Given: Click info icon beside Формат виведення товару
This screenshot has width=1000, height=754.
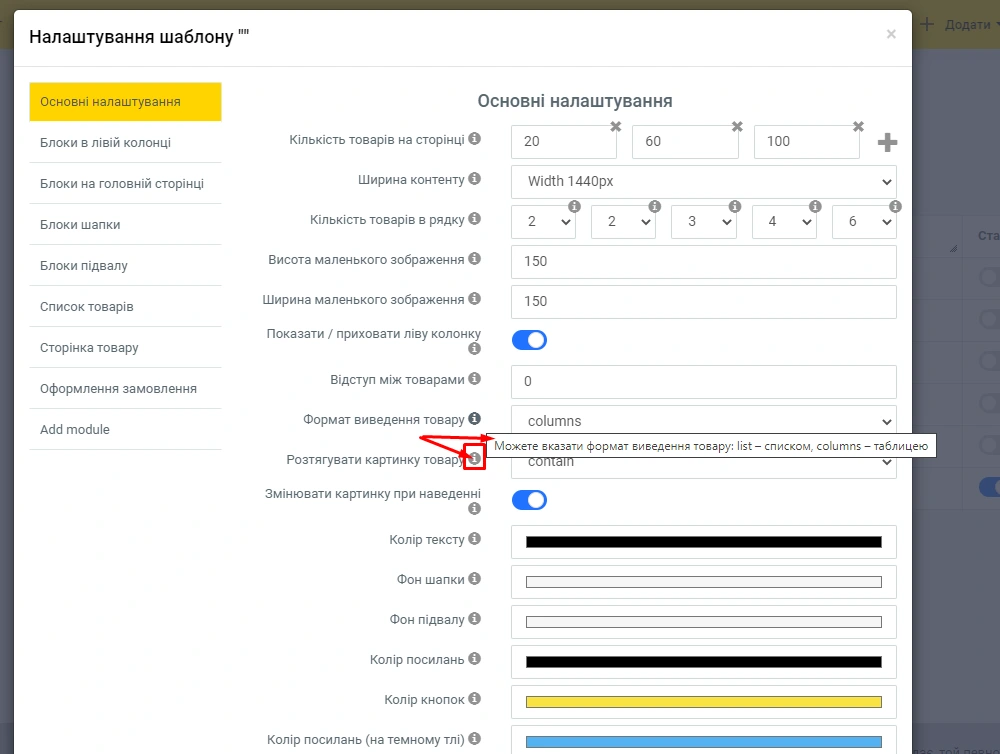Looking at the screenshot, I should click(475, 419).
